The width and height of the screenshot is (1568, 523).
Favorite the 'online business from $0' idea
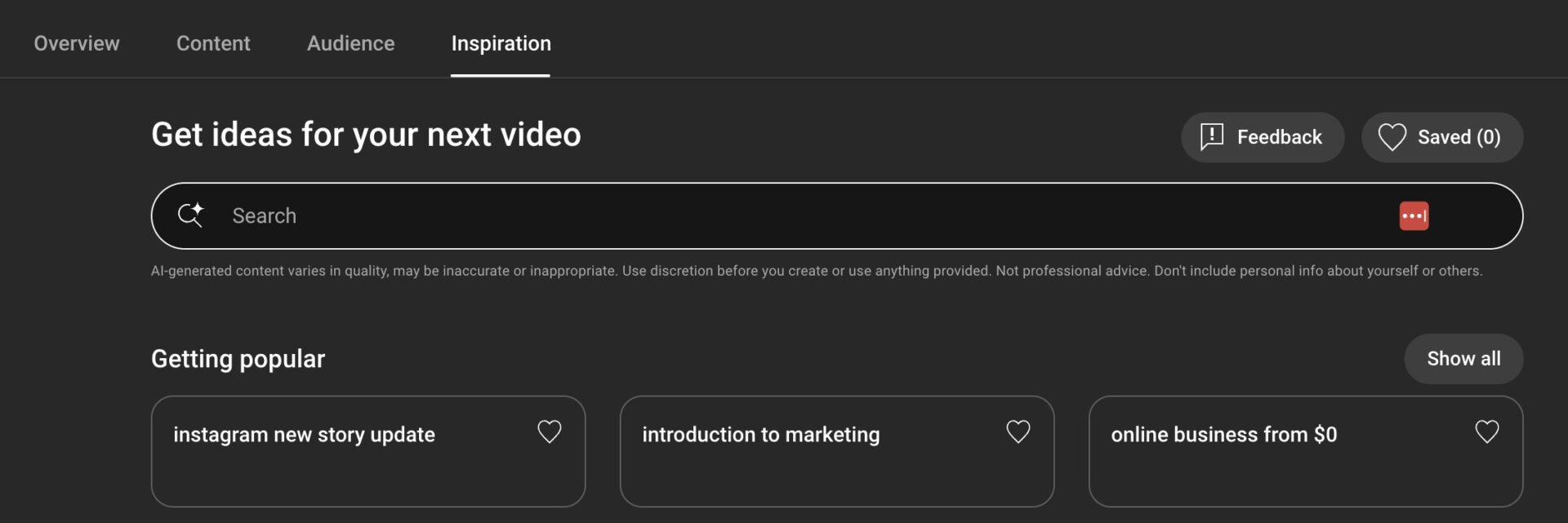(1486, 432)
